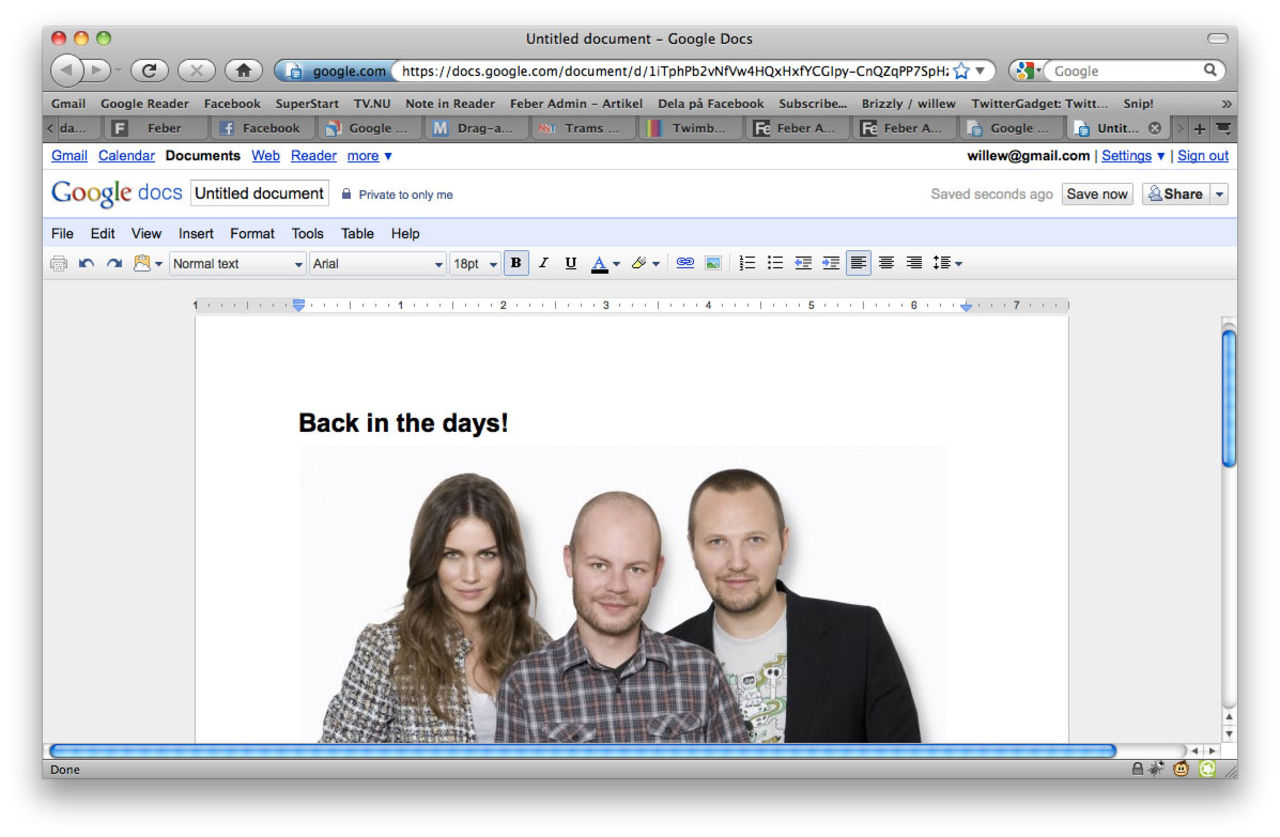
Task: Apply a bulleted list
Action: (x=775, y=263)
